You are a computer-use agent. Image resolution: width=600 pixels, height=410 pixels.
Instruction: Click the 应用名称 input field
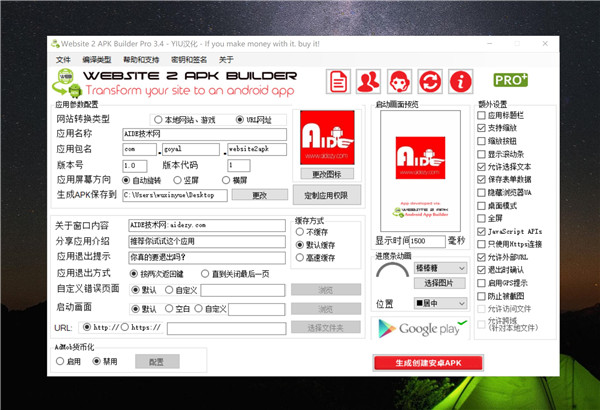[204, 134]
